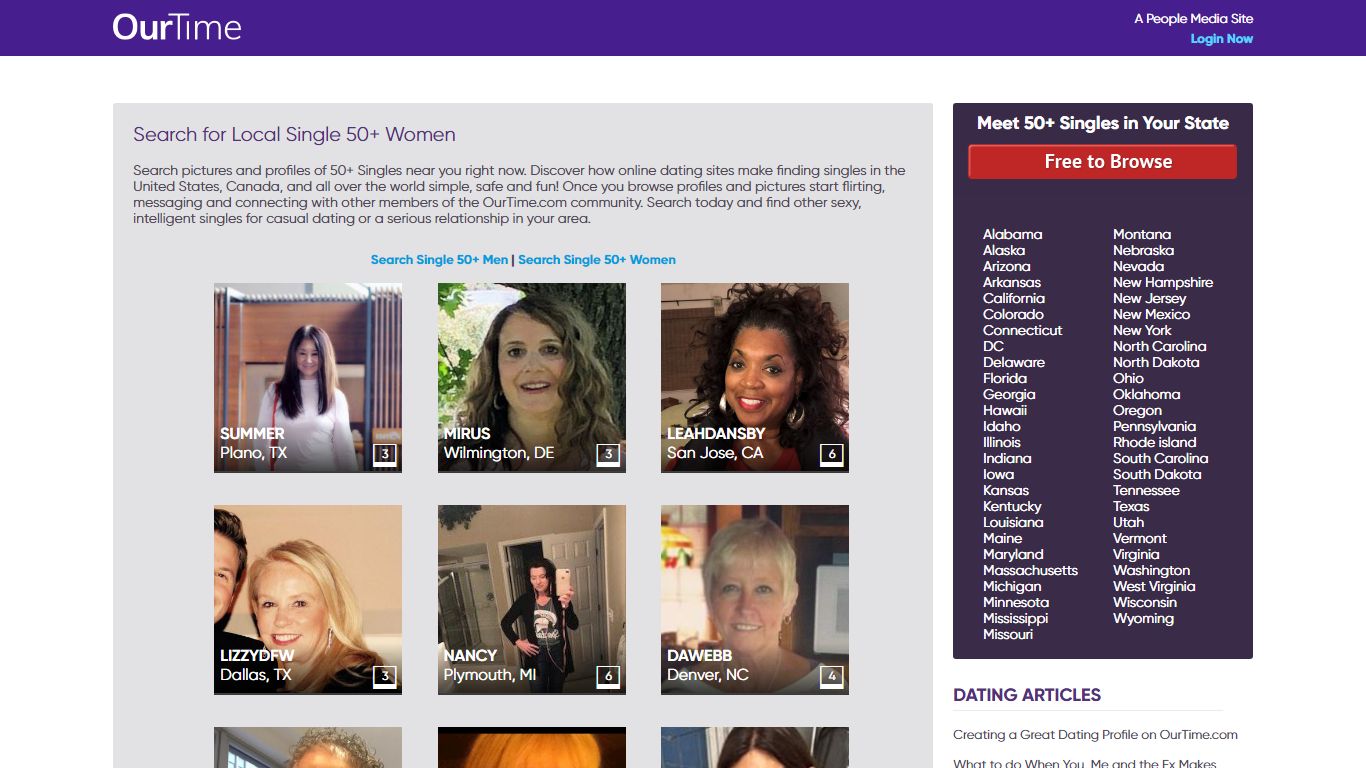Open MIRUS's photo count badge
The width and height of the screenshot is (1366, 768).
(x=608, y=455)
